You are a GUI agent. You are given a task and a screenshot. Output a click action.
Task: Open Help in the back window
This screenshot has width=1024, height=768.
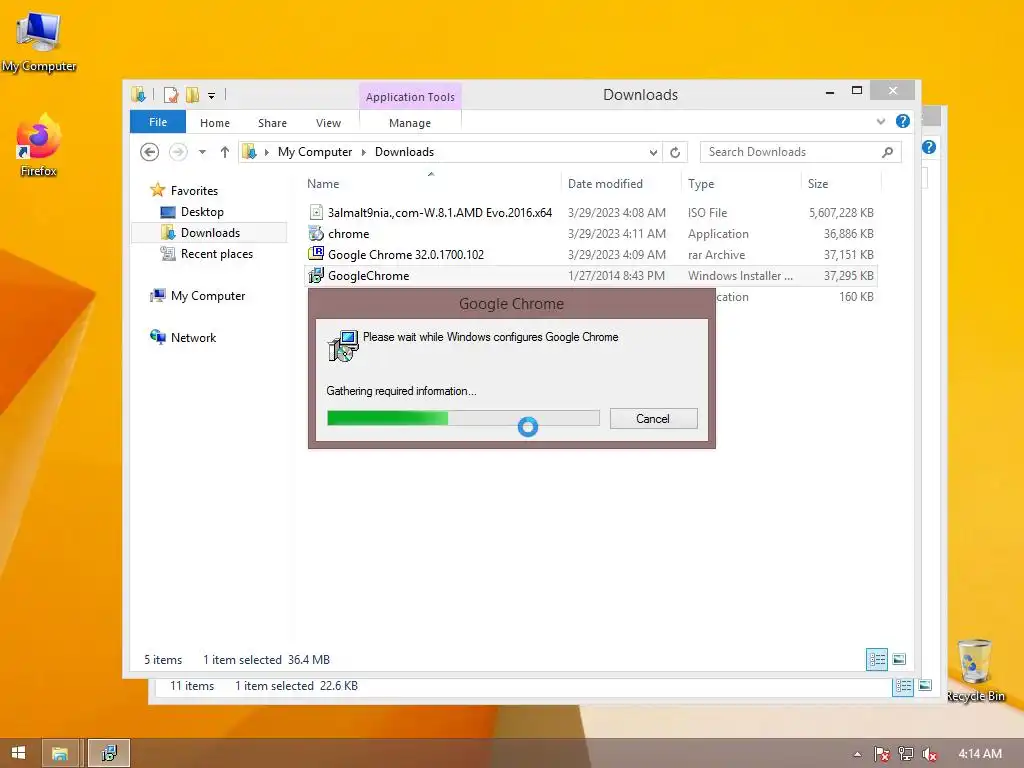(929, 148)
